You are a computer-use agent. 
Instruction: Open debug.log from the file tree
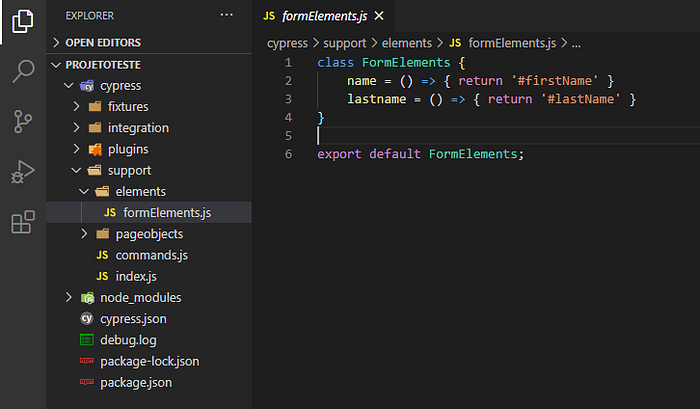coord(149,340)
